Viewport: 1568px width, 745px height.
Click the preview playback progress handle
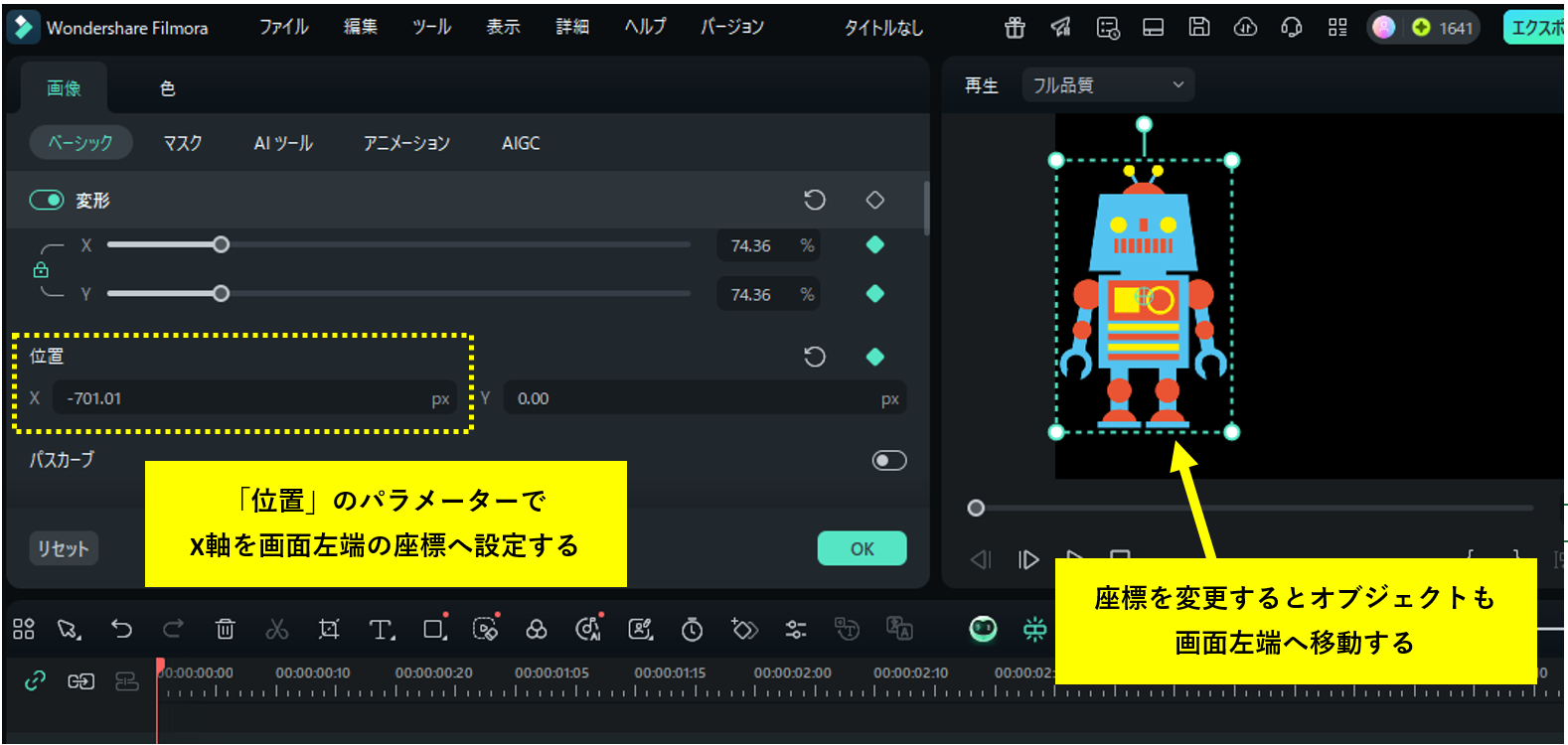tap(976, 508)
